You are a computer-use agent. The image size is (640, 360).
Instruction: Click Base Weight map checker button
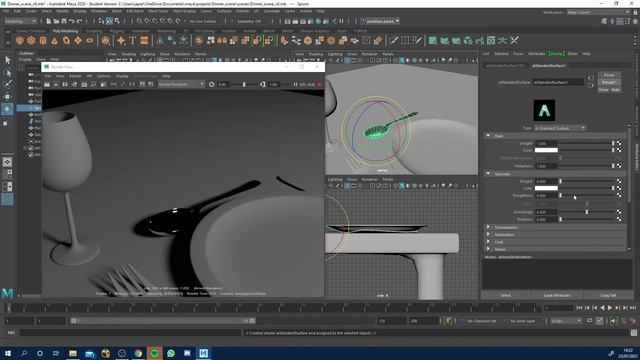619,143
